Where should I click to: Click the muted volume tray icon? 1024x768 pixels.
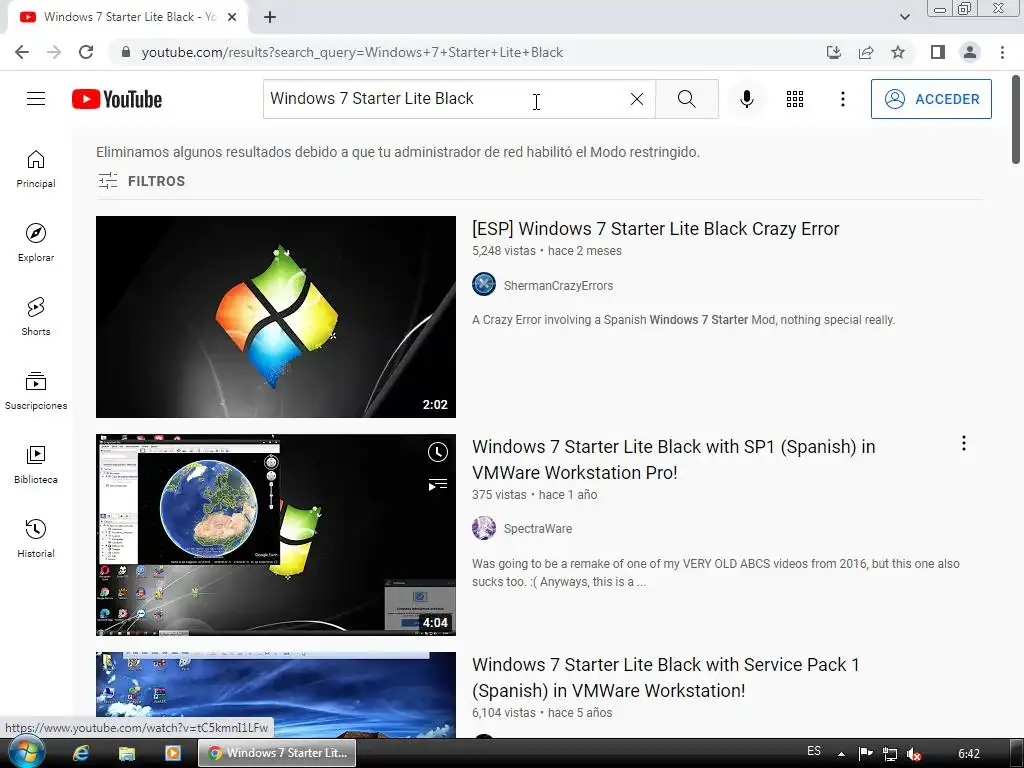[914, 754]
